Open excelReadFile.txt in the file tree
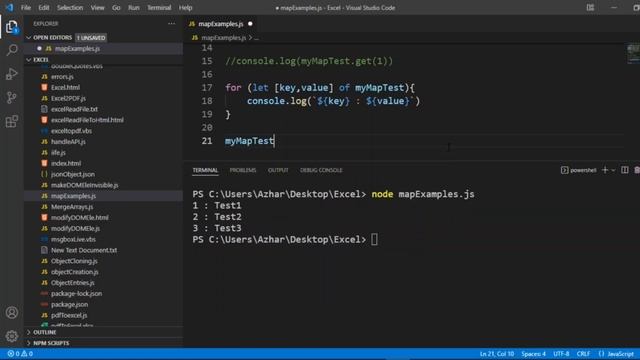This screenshot has height=360, width=640. [x=74, y=109]
